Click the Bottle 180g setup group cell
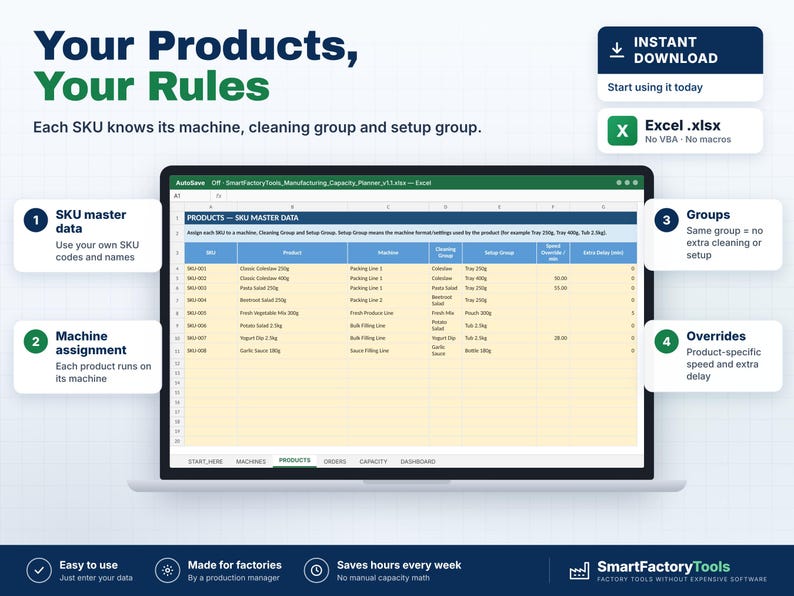 pyautogui.click(x=499, y=350)
